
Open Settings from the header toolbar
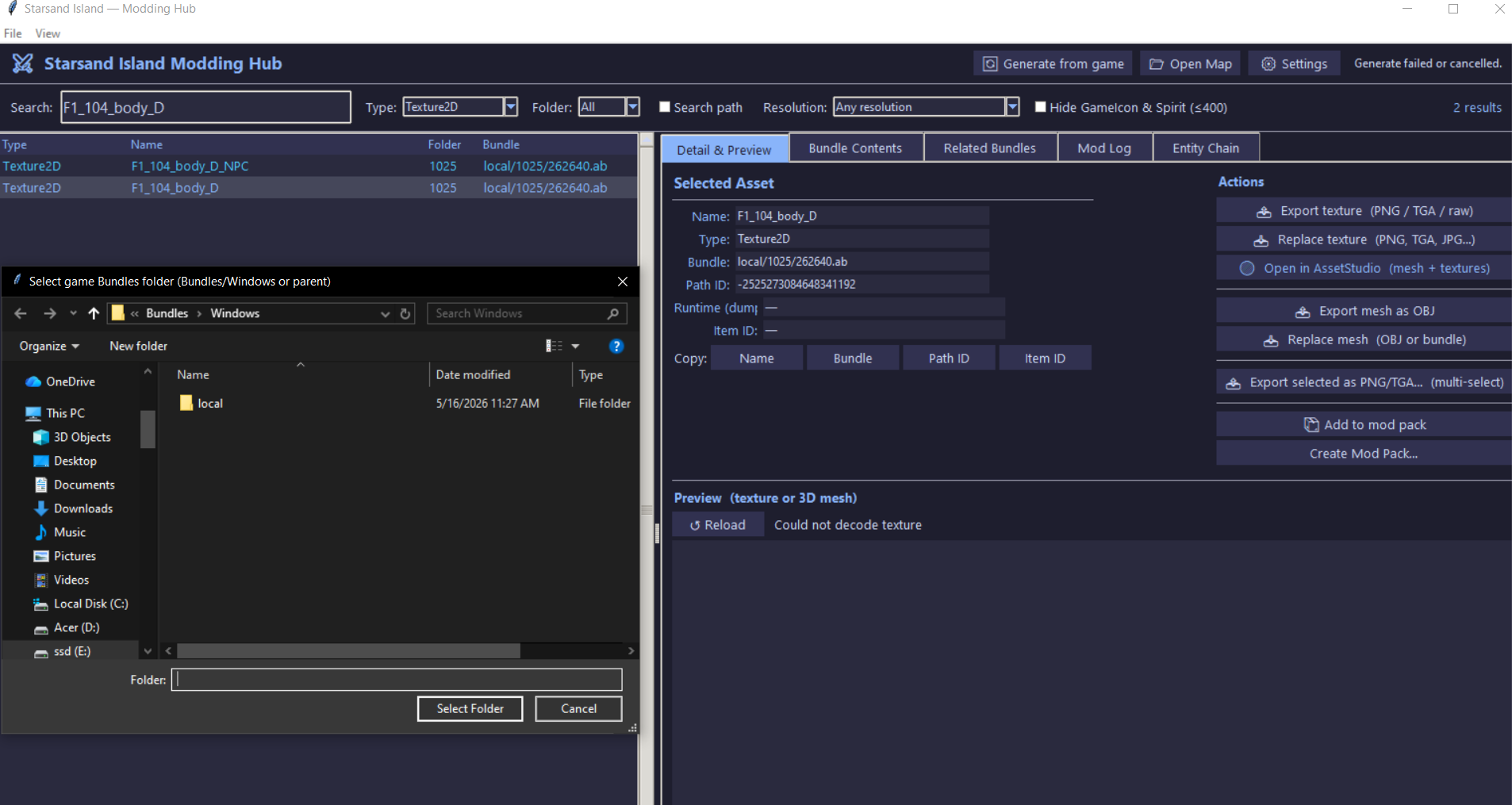click(x=1294, y=64)
